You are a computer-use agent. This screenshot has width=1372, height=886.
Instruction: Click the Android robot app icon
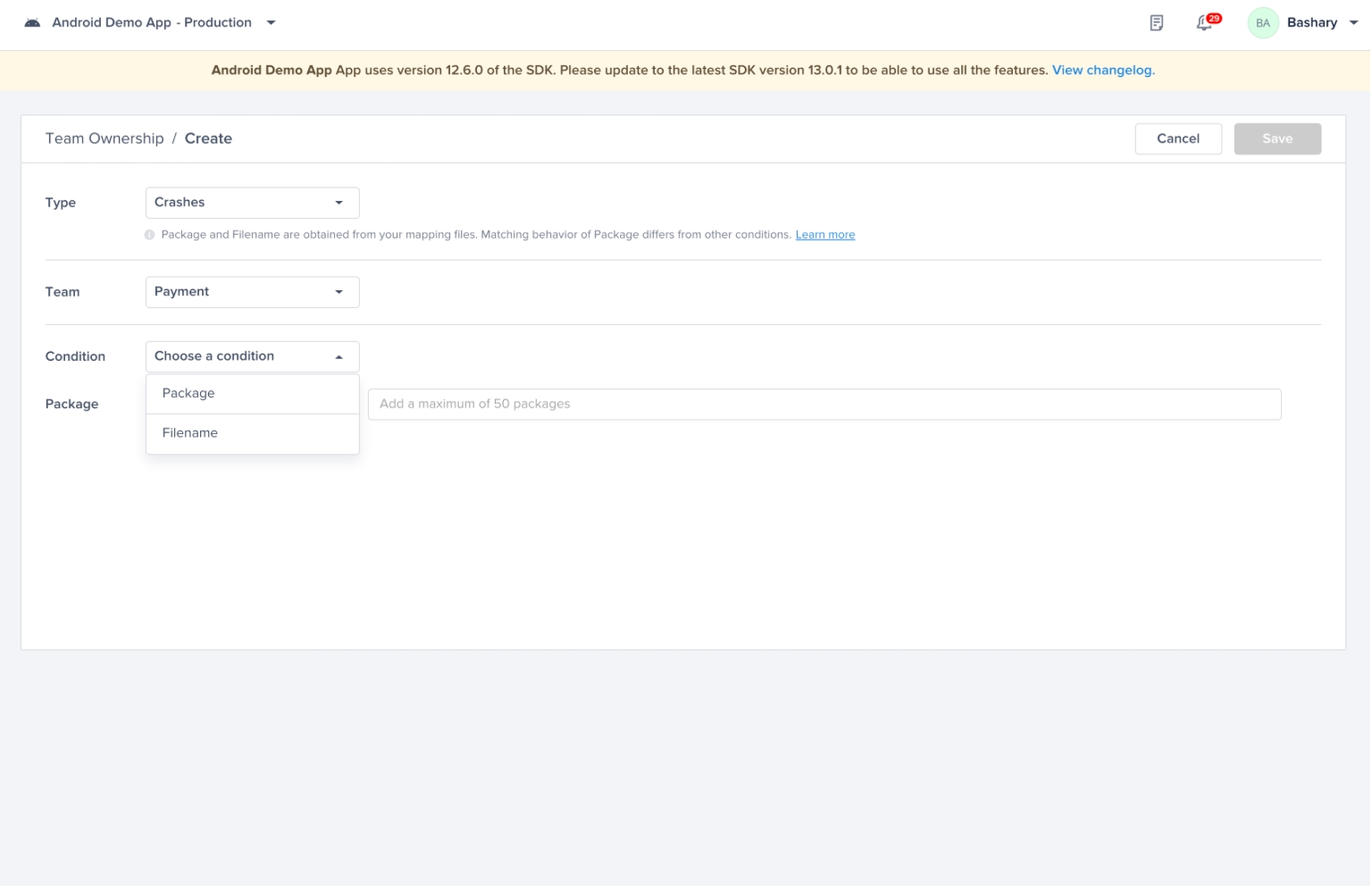click(x=32, y=23)
